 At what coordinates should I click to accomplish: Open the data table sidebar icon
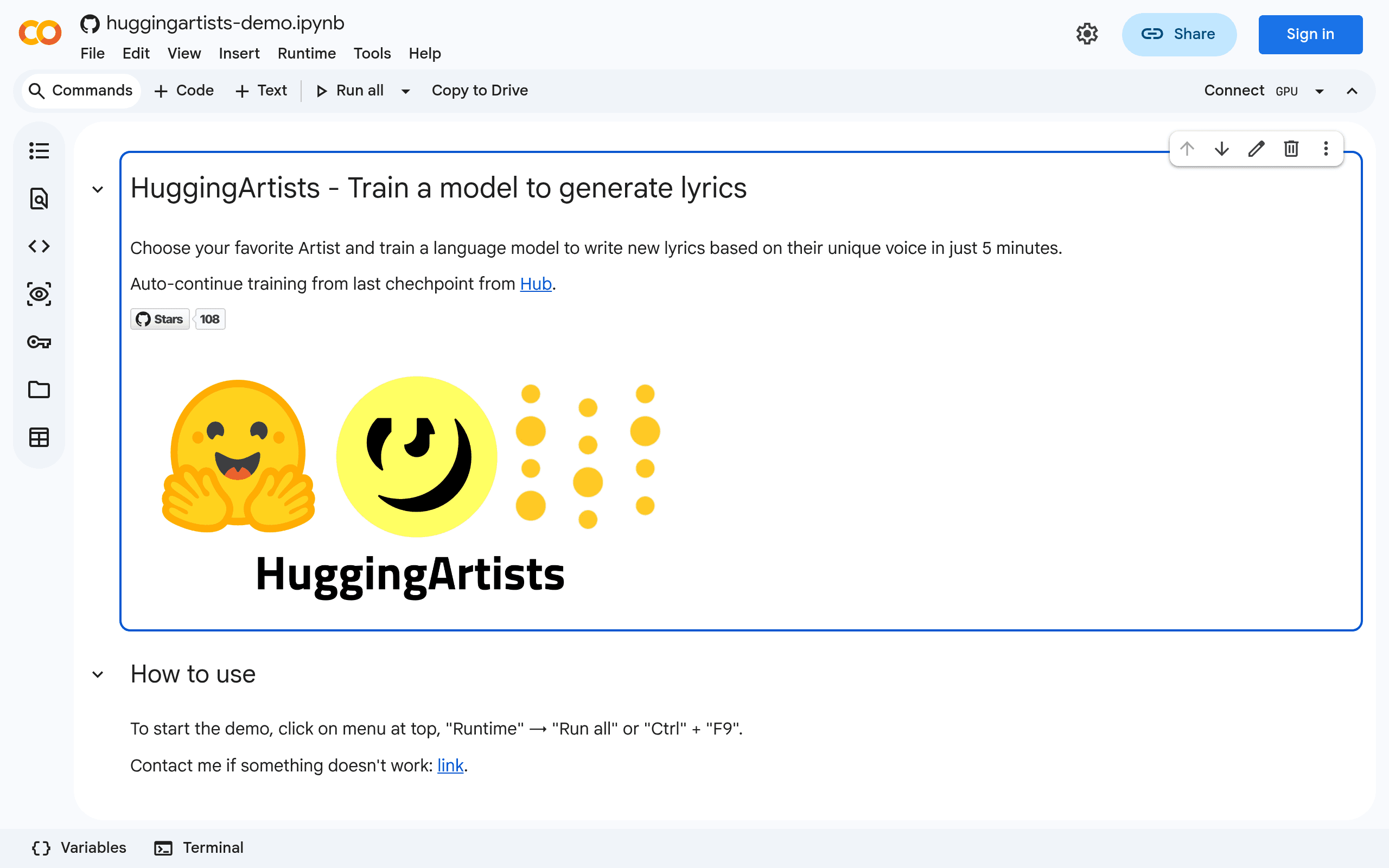[x=39, y=437]
